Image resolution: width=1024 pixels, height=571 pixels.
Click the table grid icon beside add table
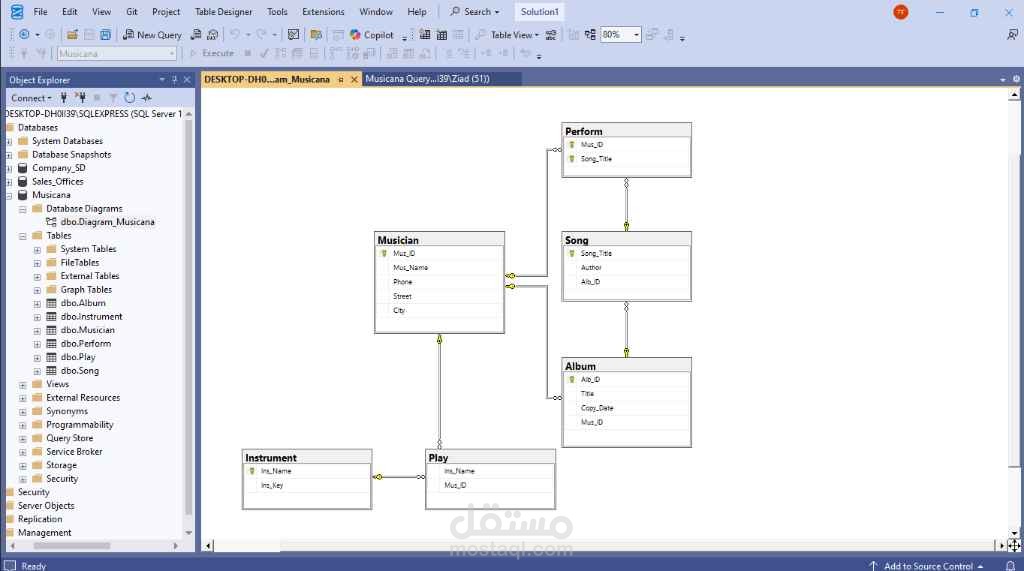coord(442,35)
